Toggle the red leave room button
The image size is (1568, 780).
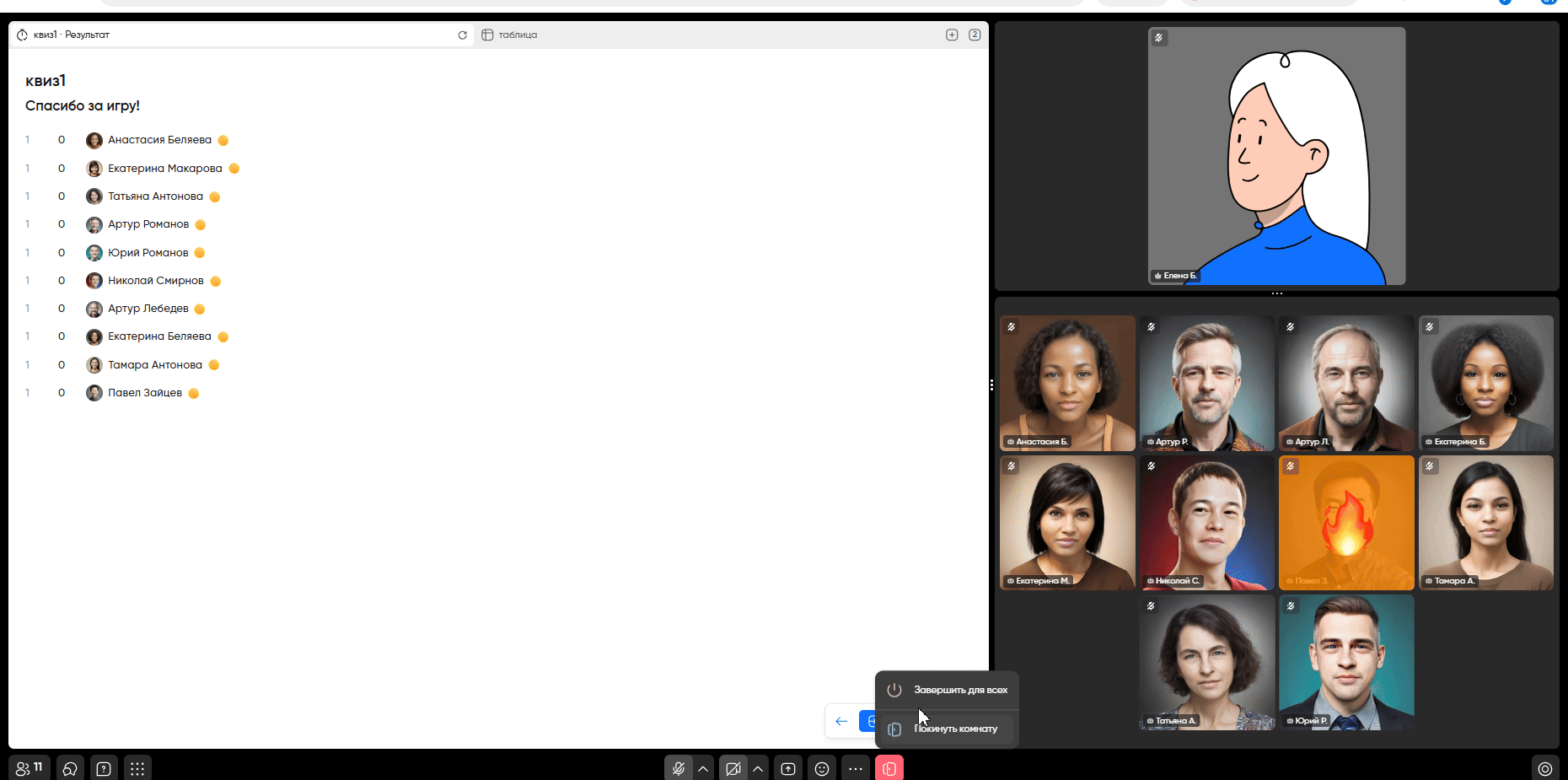coord(889,768)
